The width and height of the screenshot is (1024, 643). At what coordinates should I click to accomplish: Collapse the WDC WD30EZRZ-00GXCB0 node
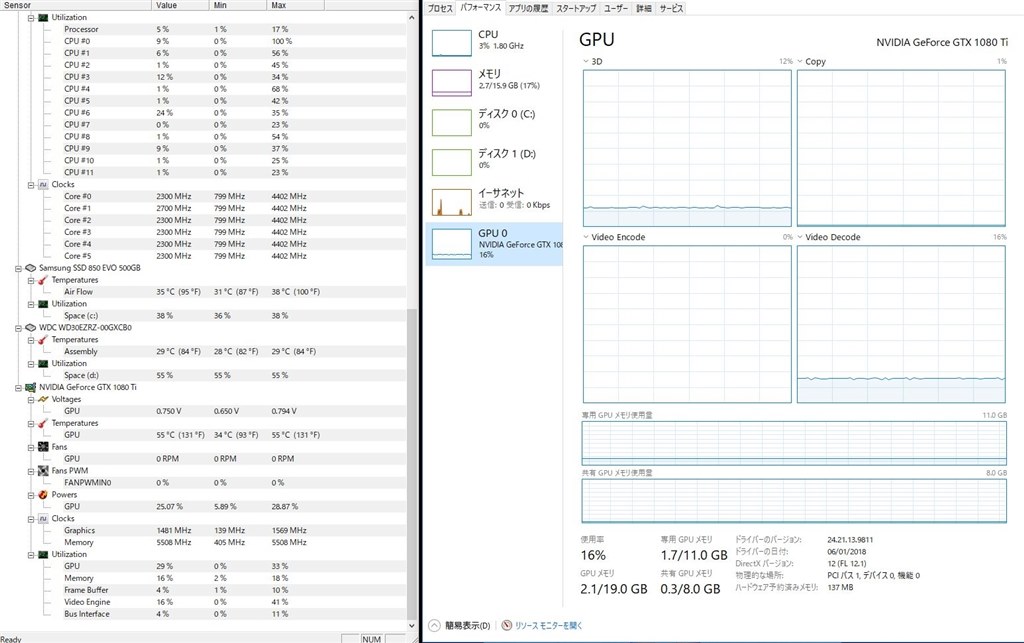point(18,328)
